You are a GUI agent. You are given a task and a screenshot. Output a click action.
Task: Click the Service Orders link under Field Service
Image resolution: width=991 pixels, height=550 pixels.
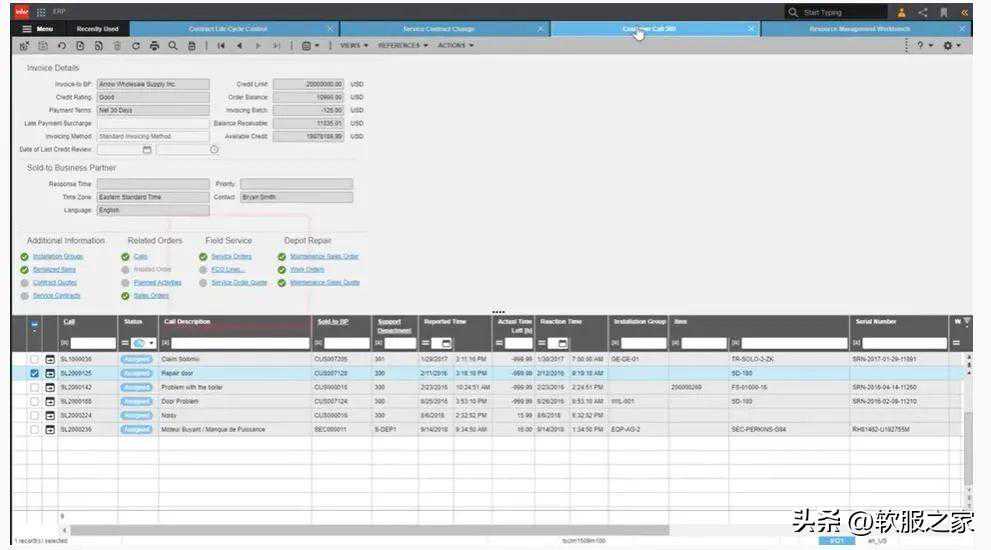tap(230, 257)
